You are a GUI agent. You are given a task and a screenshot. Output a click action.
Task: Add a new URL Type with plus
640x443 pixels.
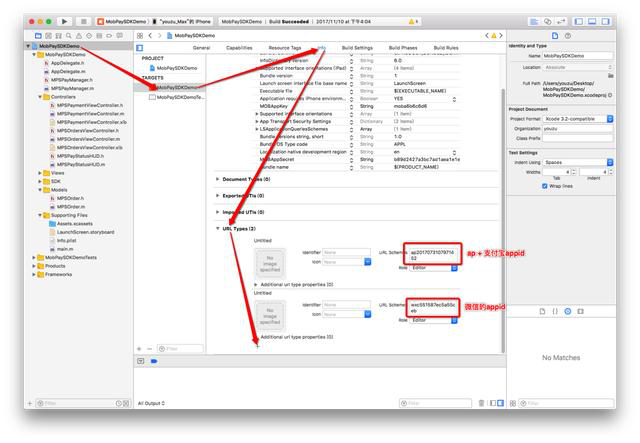pyautogui.click(x=258, y=347)
